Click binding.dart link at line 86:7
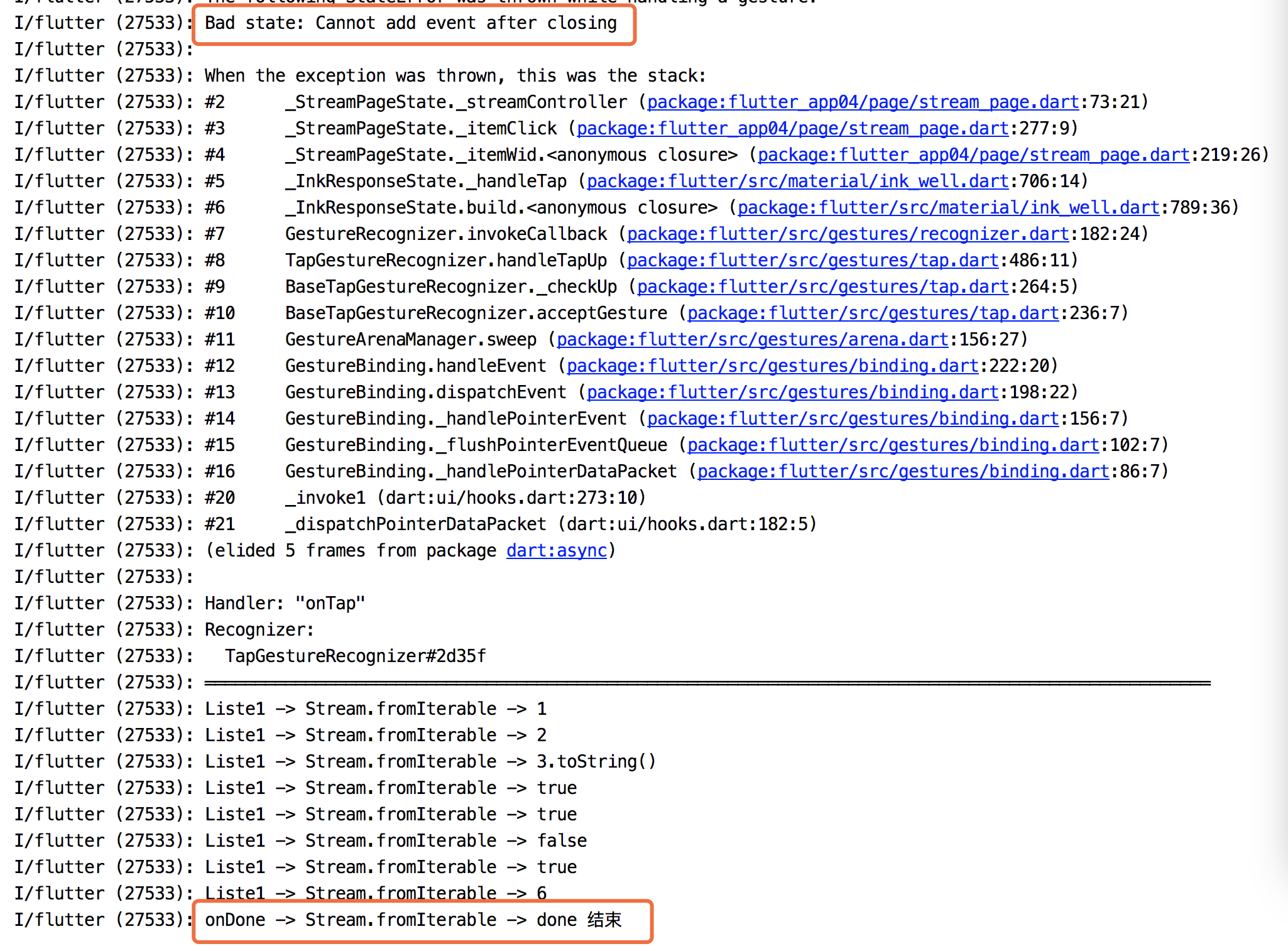Screen dimensions: 1288x951 [x=902, y=471]
